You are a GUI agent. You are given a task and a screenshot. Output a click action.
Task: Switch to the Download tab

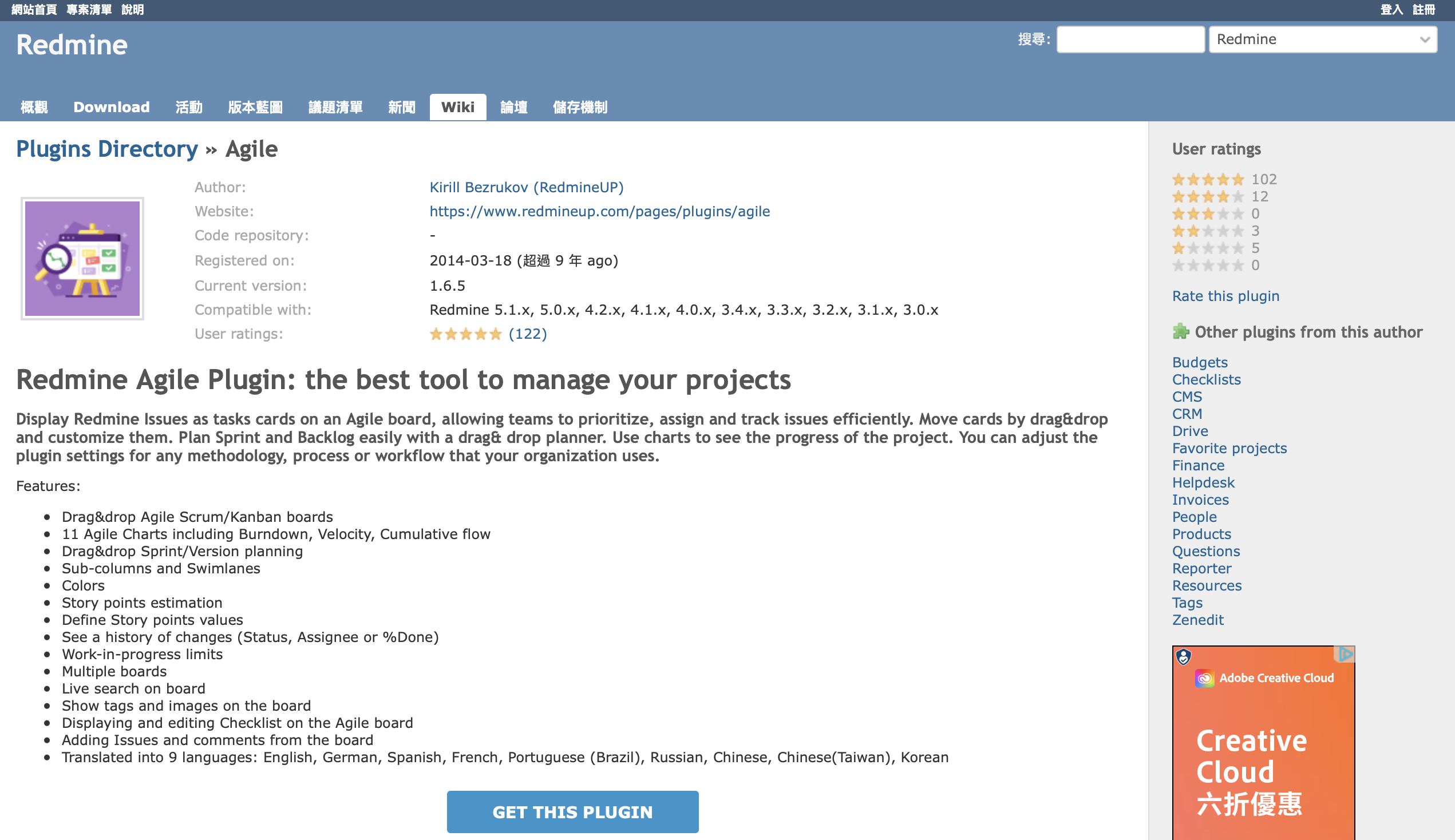[x=112, y=108]
